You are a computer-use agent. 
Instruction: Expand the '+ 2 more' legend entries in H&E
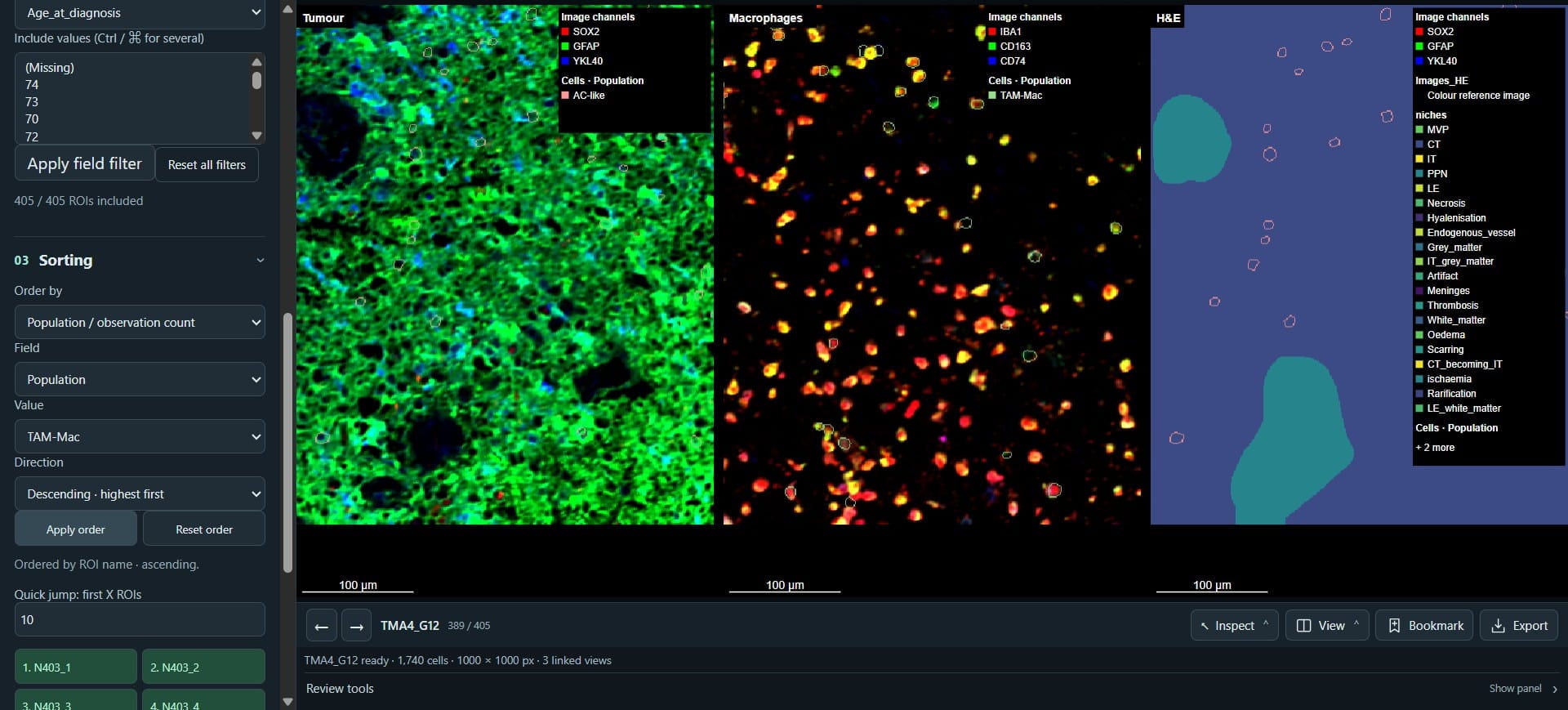click(1435, 448)
